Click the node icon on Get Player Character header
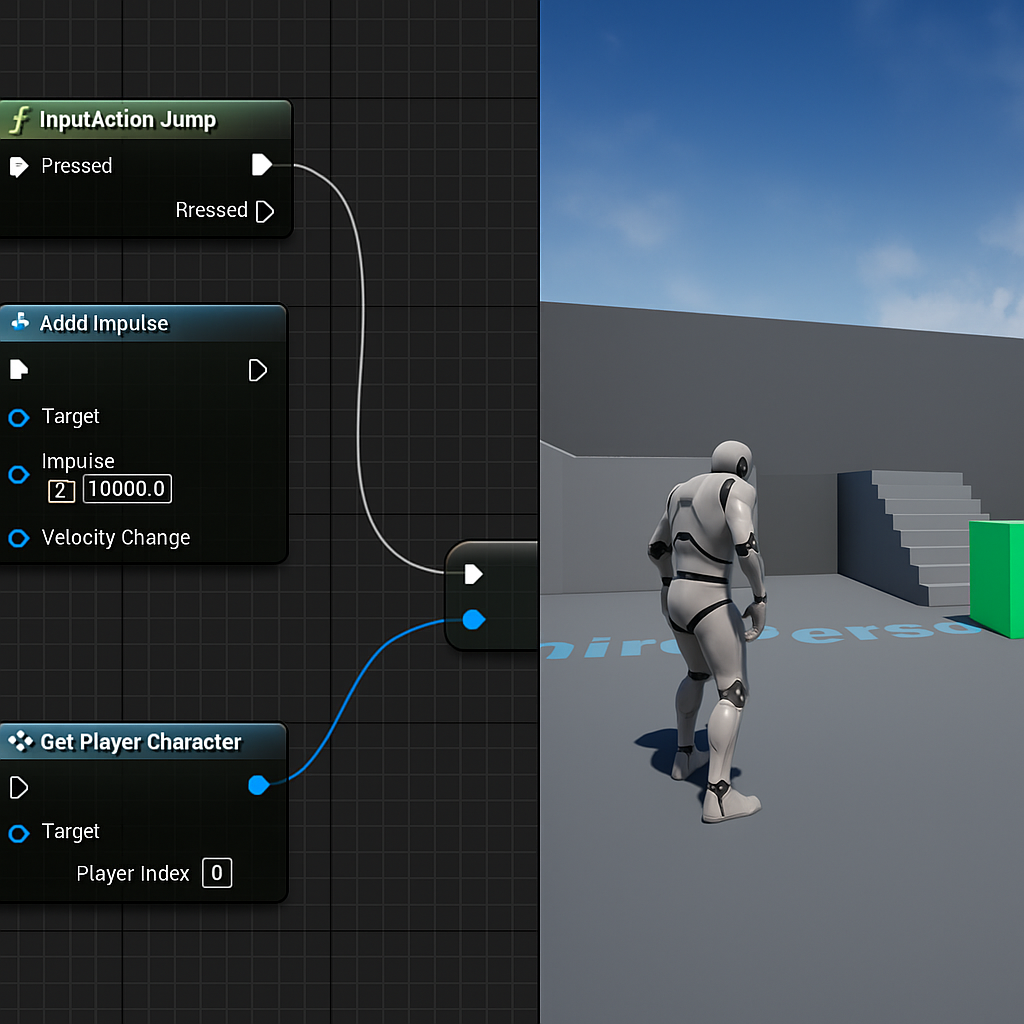The image size is (1024, 1024). click(x=18, y=742)
